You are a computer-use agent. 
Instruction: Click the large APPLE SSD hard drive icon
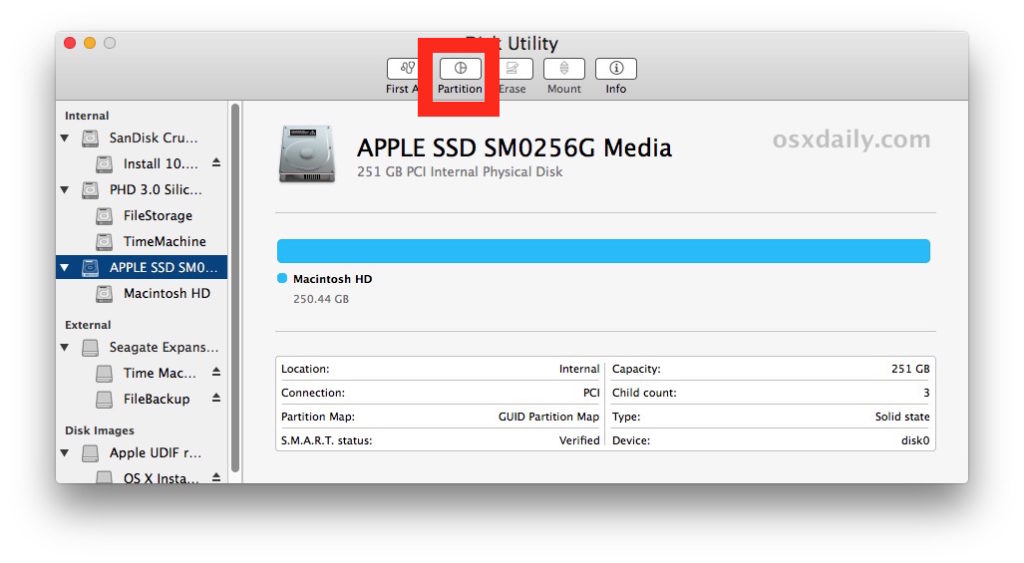tap(307, 154)
